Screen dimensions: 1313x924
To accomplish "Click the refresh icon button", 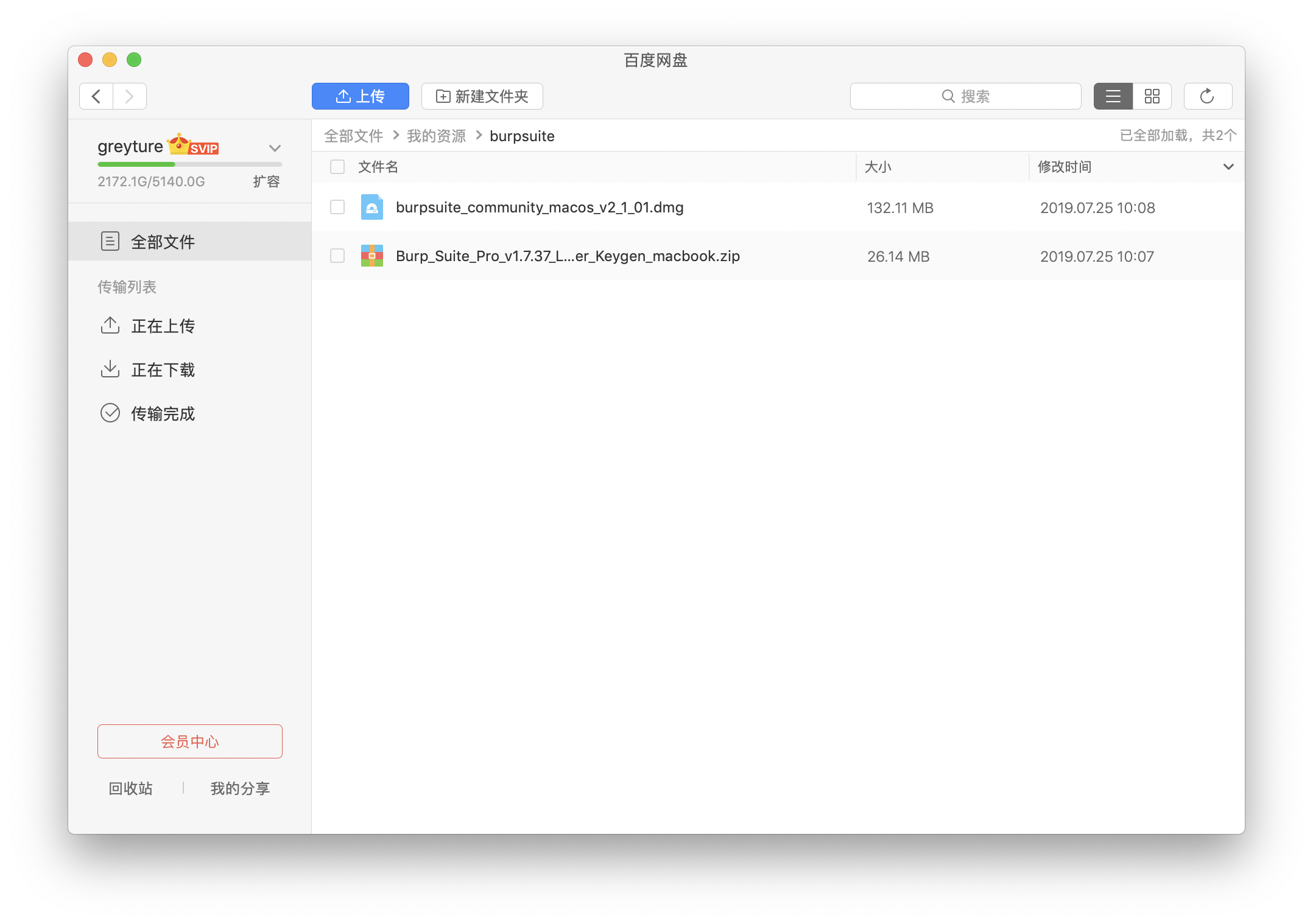I will click(1207, 96).
